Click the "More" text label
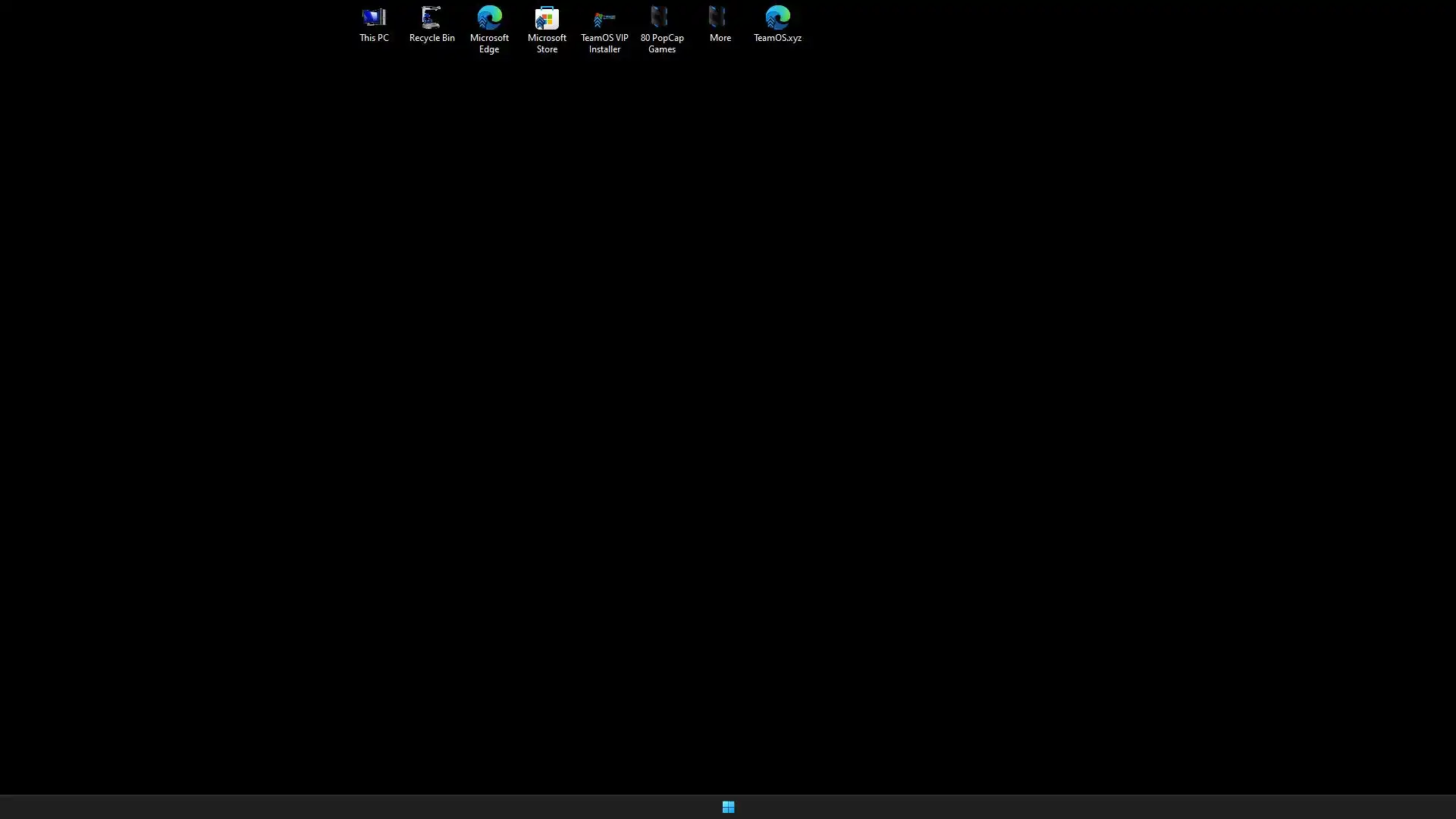The height and width of the screenshot is (819, 1456). pyautogui.click(x=720, y=38)
